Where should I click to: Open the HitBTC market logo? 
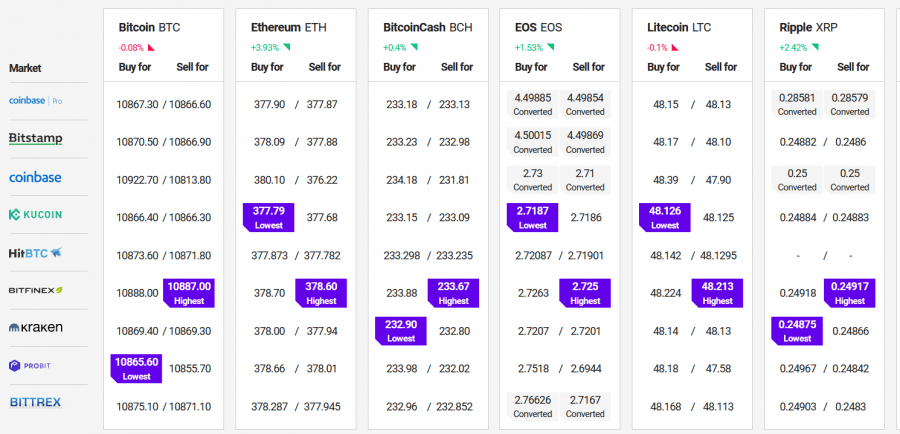35,253
